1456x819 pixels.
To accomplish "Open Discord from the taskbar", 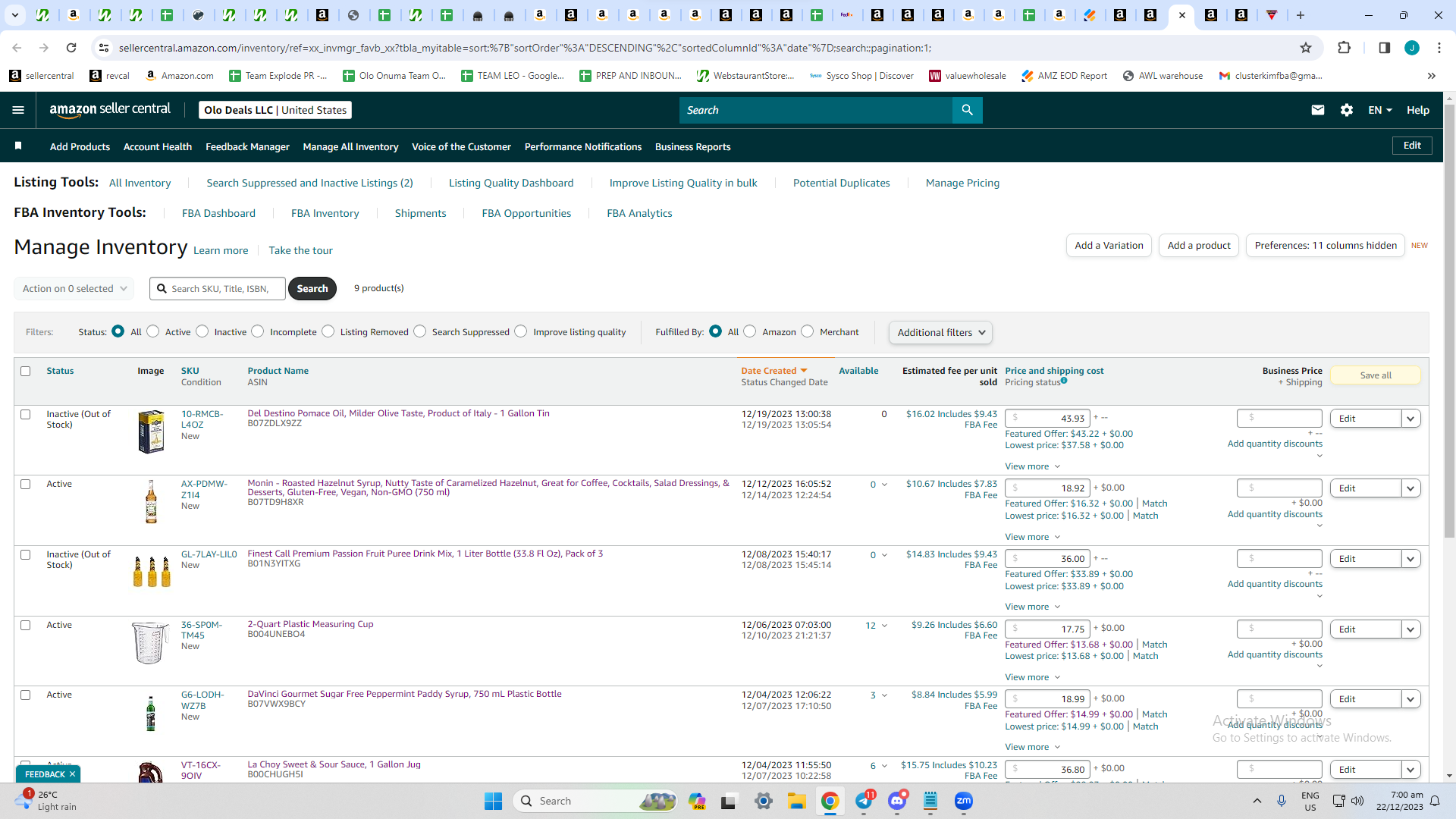I will click(x=898, y=801).
